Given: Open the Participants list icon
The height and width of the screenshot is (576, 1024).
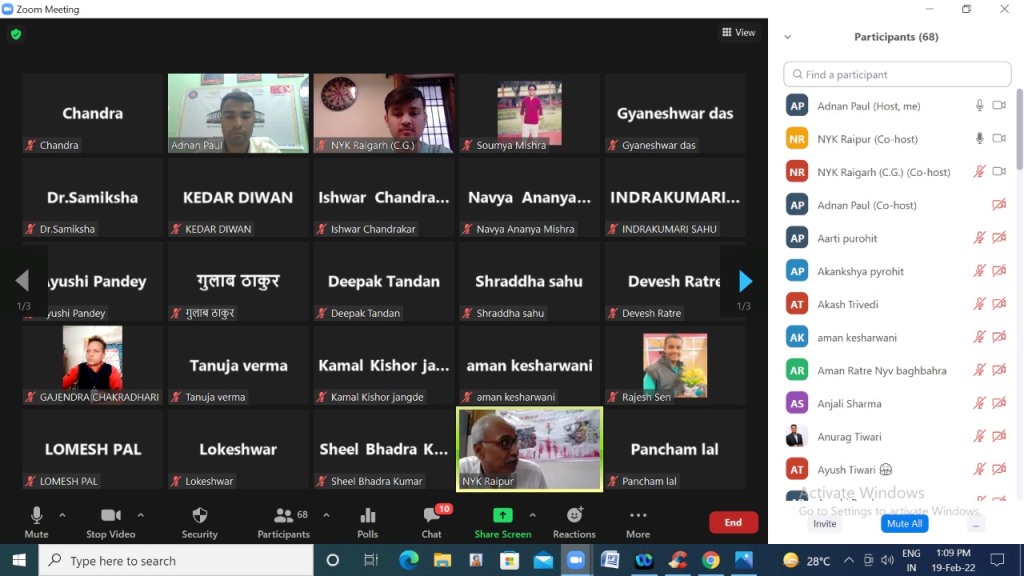Looking at the screenshot, I should point(284,516).
